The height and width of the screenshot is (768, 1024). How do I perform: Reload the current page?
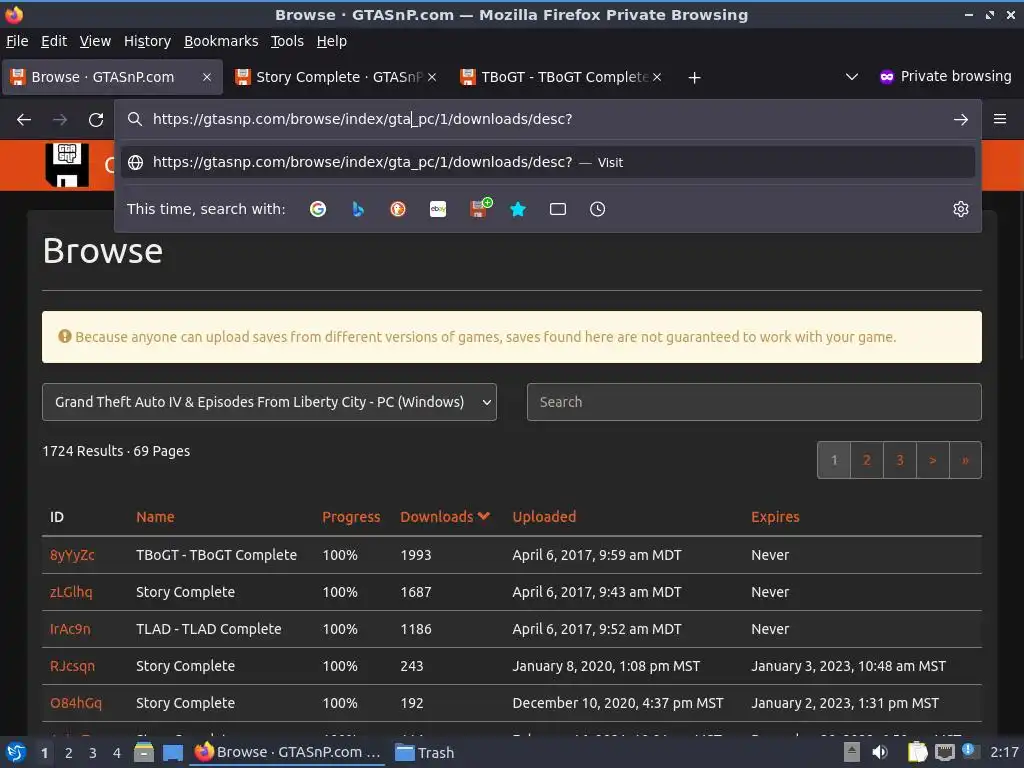point(96,120)
